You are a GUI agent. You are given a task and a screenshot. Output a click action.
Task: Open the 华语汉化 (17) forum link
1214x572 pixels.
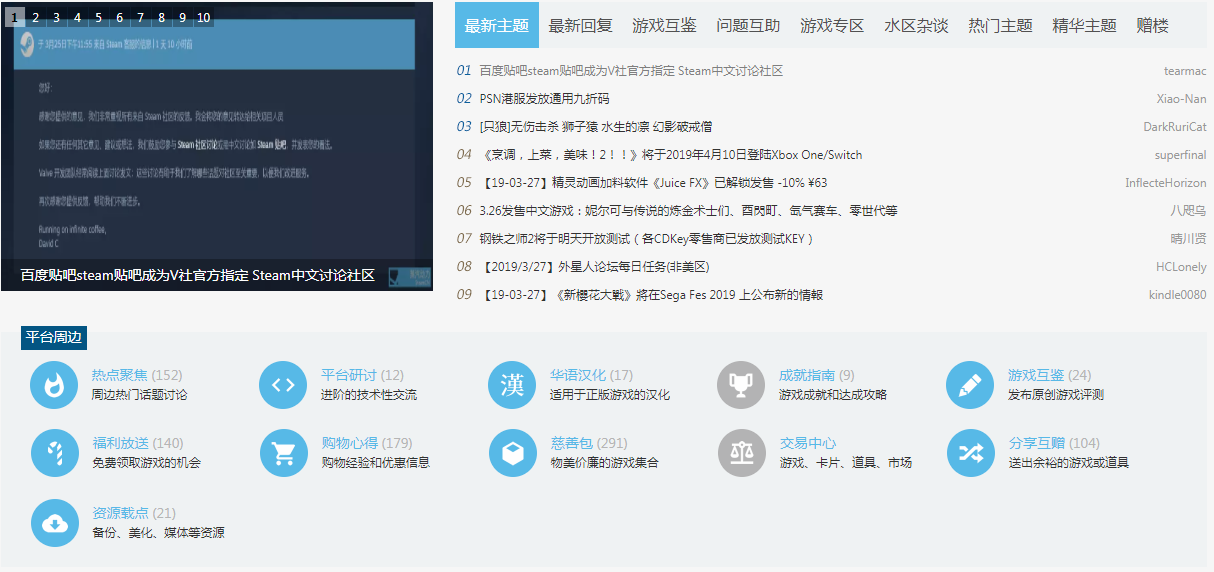coord(591,375)
